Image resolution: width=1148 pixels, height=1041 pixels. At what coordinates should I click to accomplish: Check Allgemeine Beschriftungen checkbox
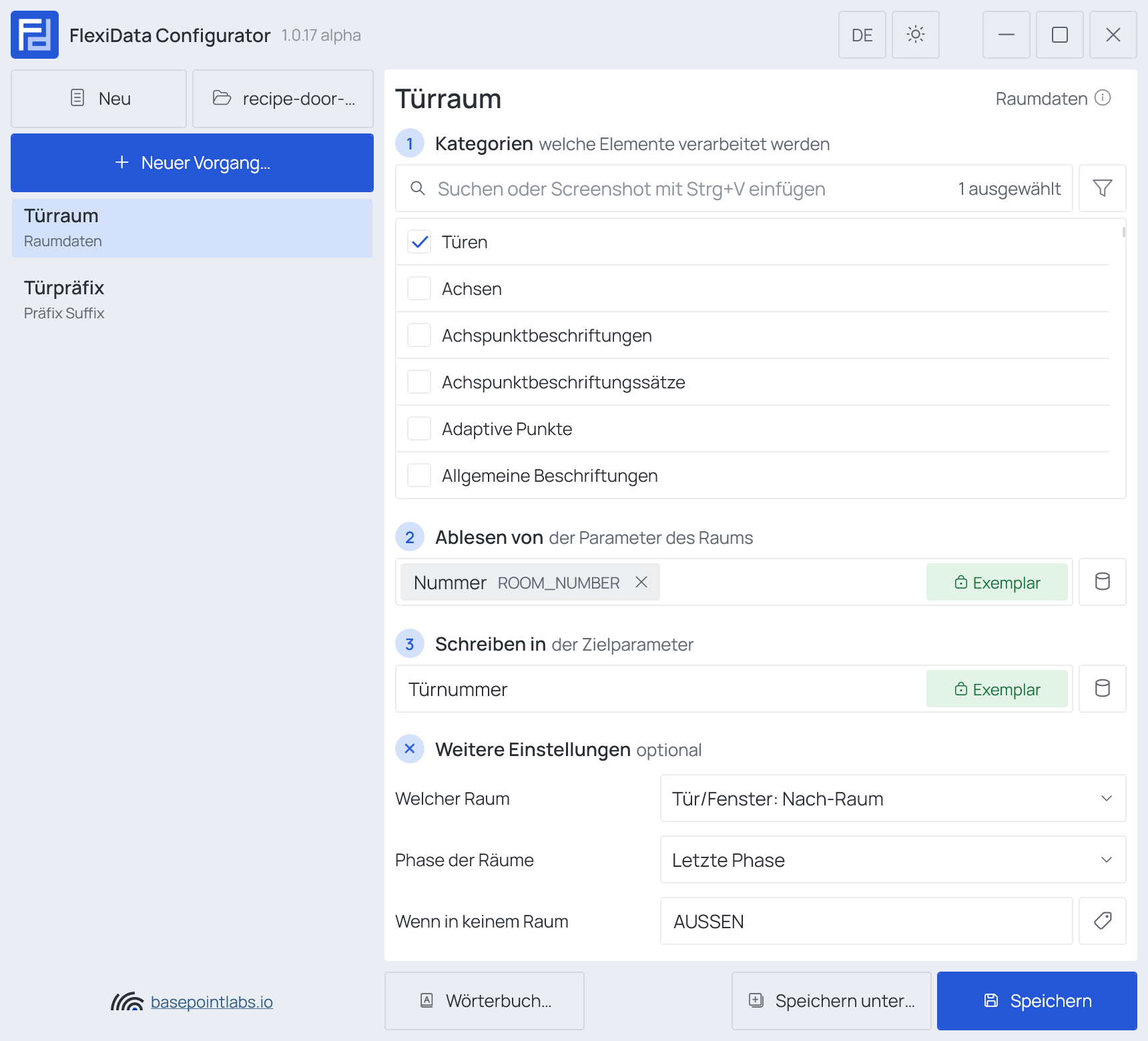pos(419,475)
